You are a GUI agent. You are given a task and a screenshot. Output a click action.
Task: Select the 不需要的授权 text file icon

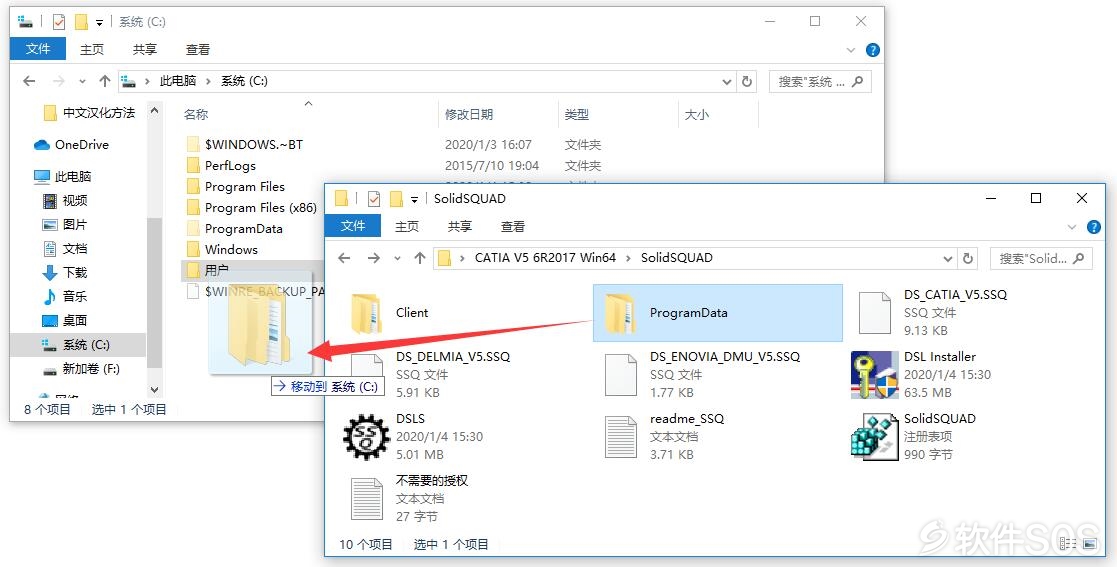click(x=367, y=499)
